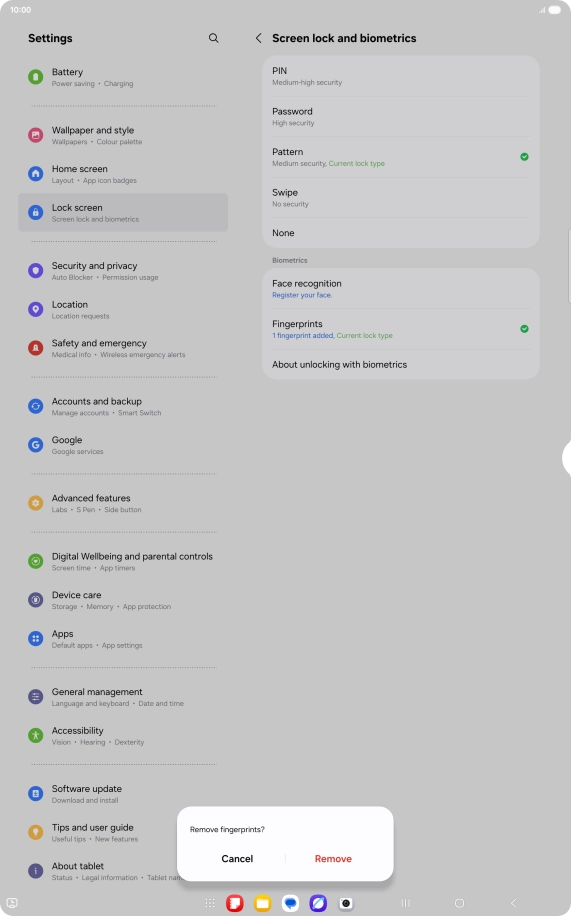Tap the search icon in Settings
This screenshot has height=916, width=571.
pos(213,38)
